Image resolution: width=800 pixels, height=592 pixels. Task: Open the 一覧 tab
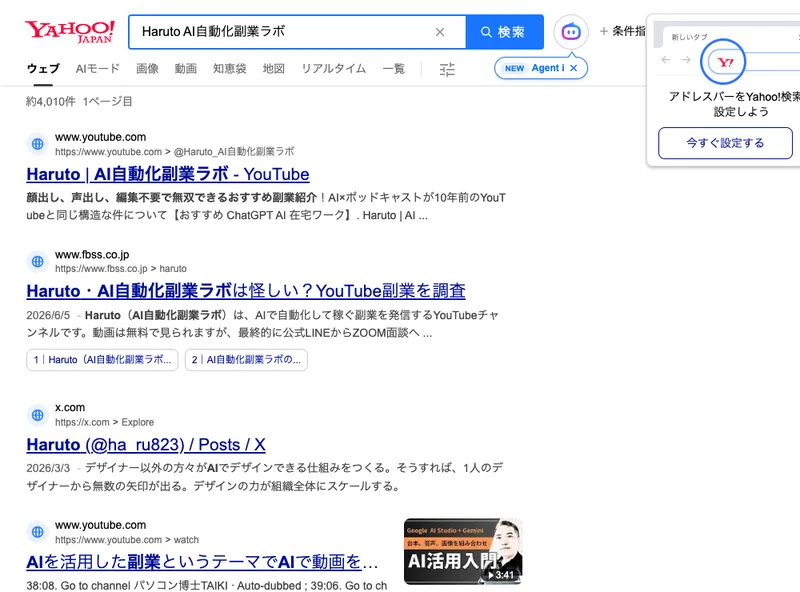(394, 69)
